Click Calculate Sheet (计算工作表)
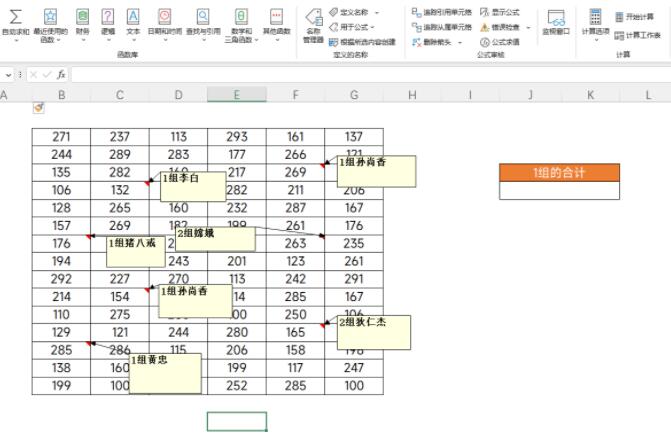671x435 pixels. 638,35
